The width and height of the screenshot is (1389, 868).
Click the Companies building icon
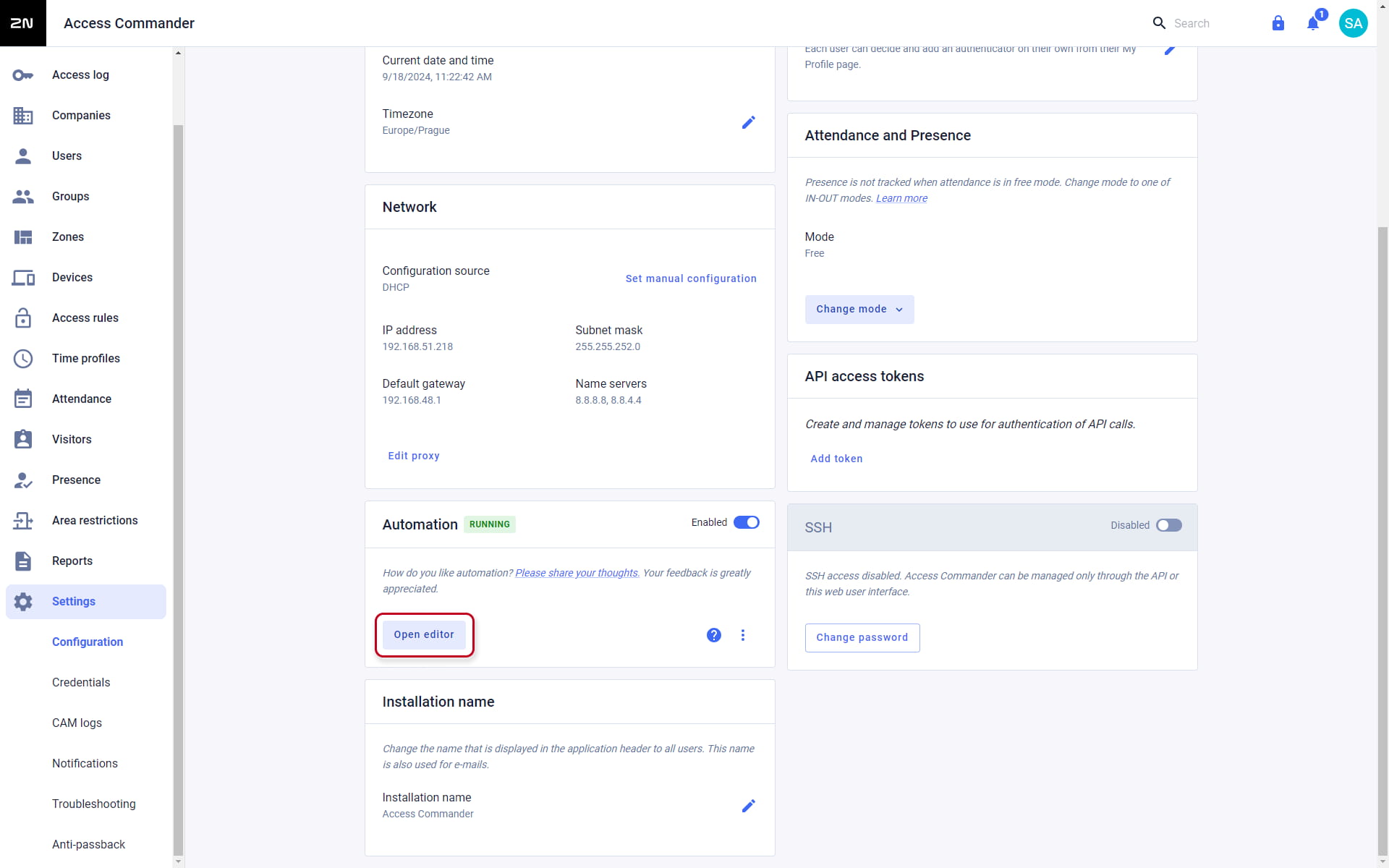[23, 116]
